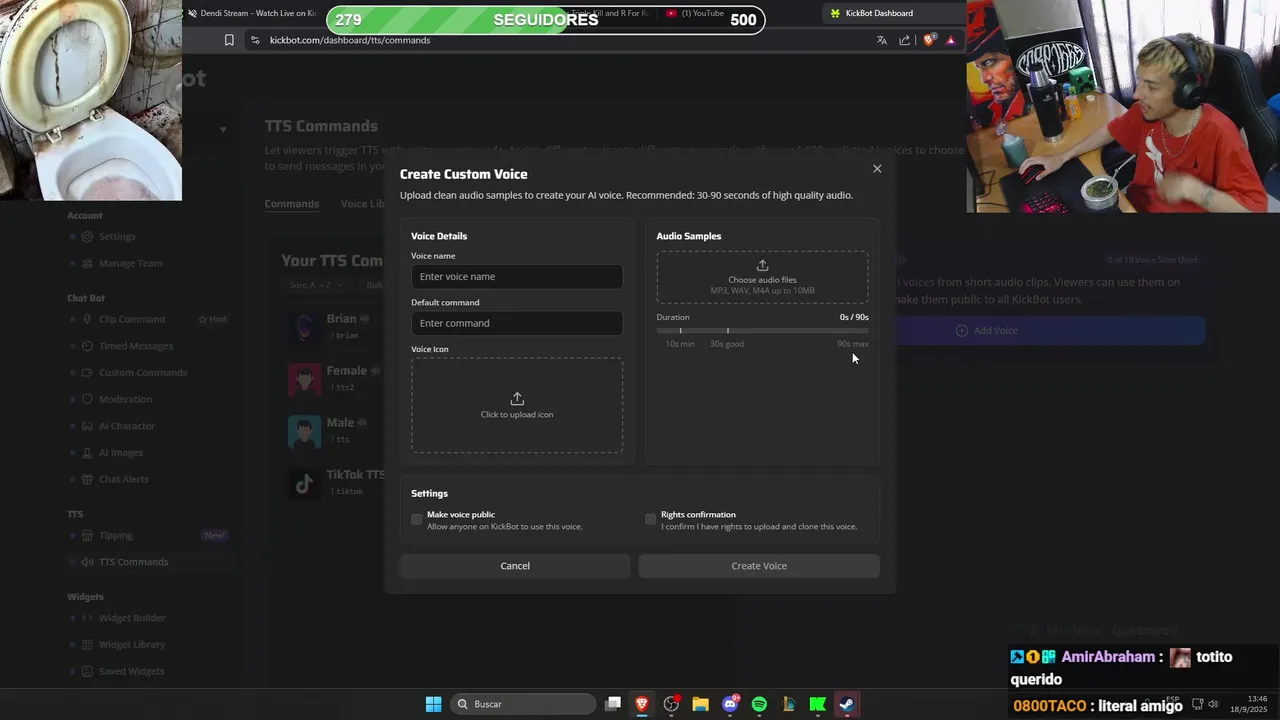Viewport: 1280px width, 720px height.
Task: Click the taskbar Buscar search box
Action: (521, 704)
